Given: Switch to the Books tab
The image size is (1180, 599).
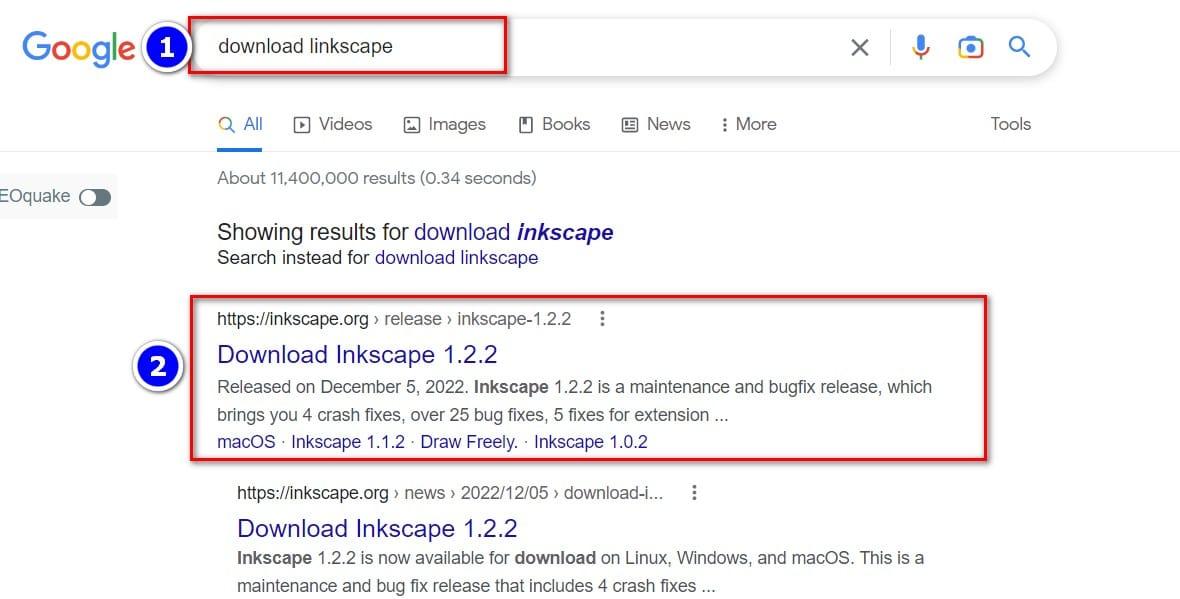Looking at the screenshot, I should (554, 124).
